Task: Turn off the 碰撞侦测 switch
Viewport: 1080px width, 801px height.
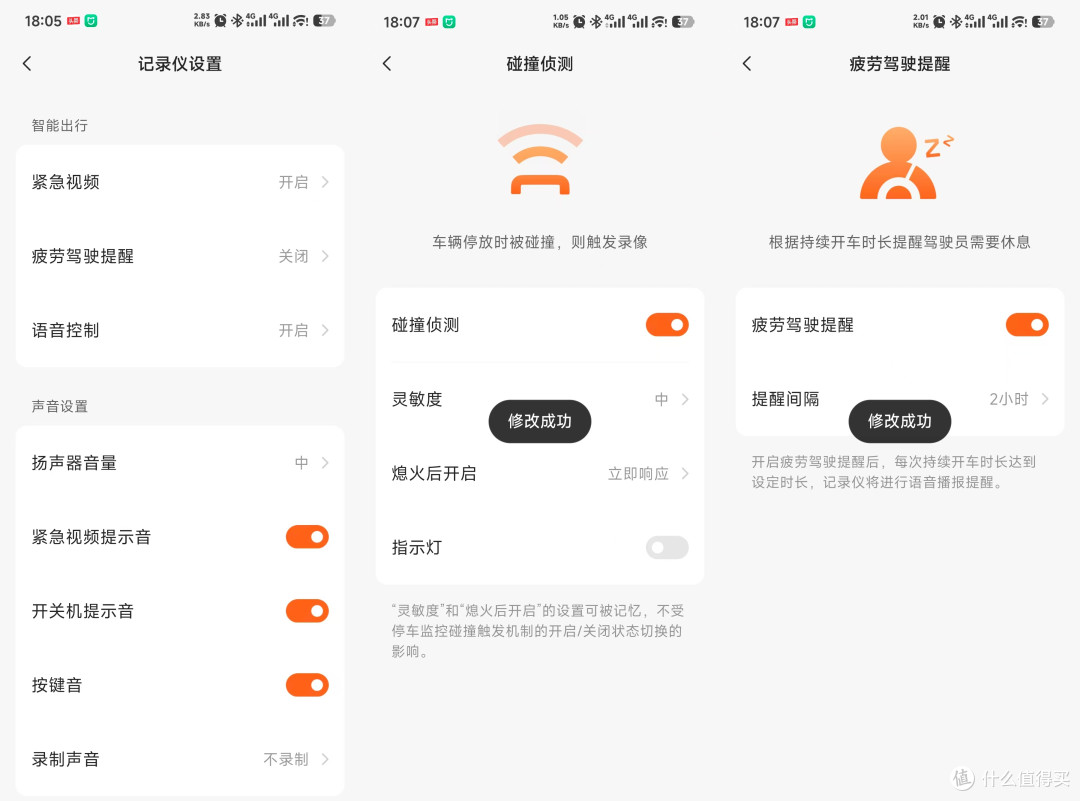Action: pyautogui.click(x=667, y=325)
